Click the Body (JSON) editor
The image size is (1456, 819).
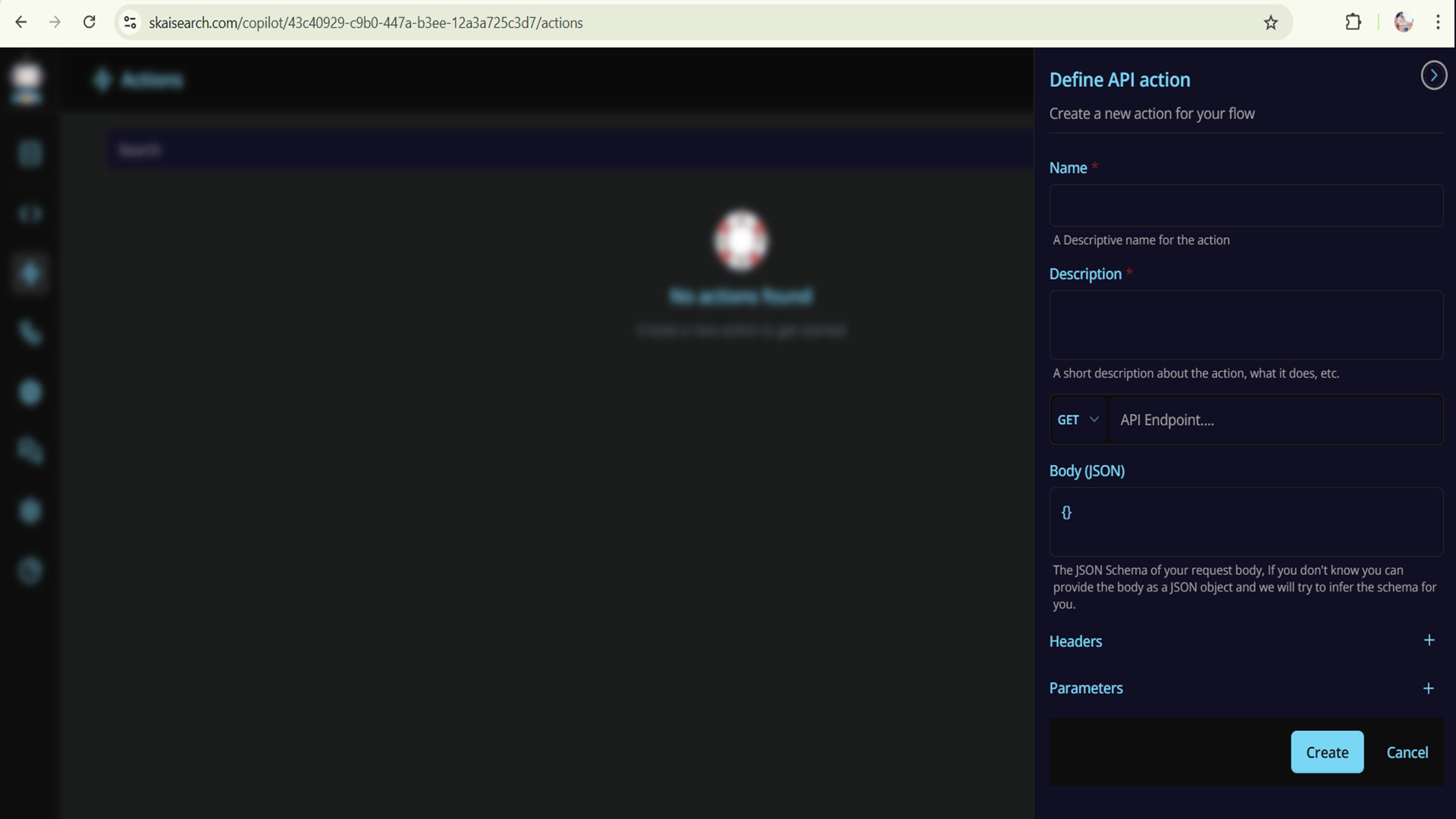pyautogui.click(x=1245, y=522)
